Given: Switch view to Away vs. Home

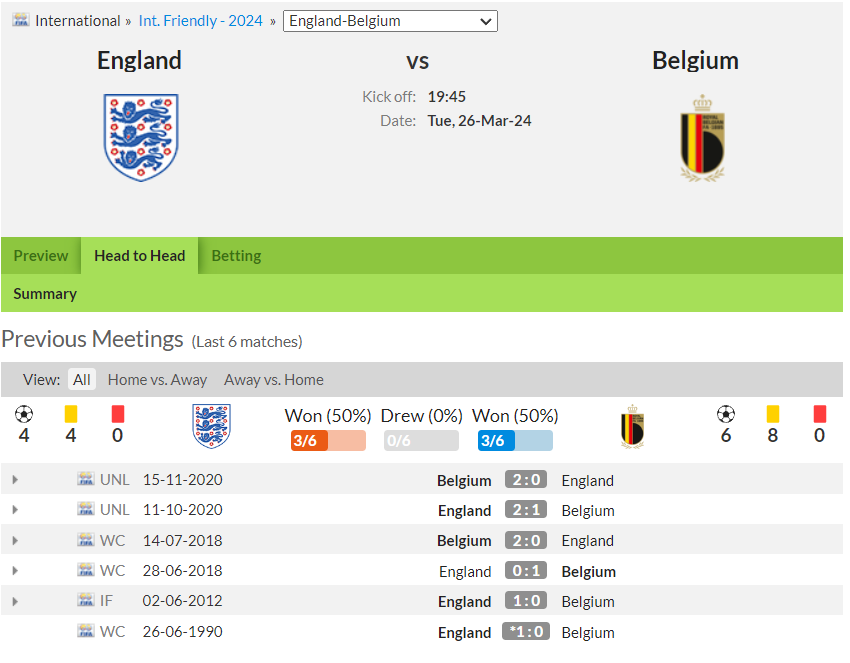Looking at the screenshot, I should click(x=274, y=379).
